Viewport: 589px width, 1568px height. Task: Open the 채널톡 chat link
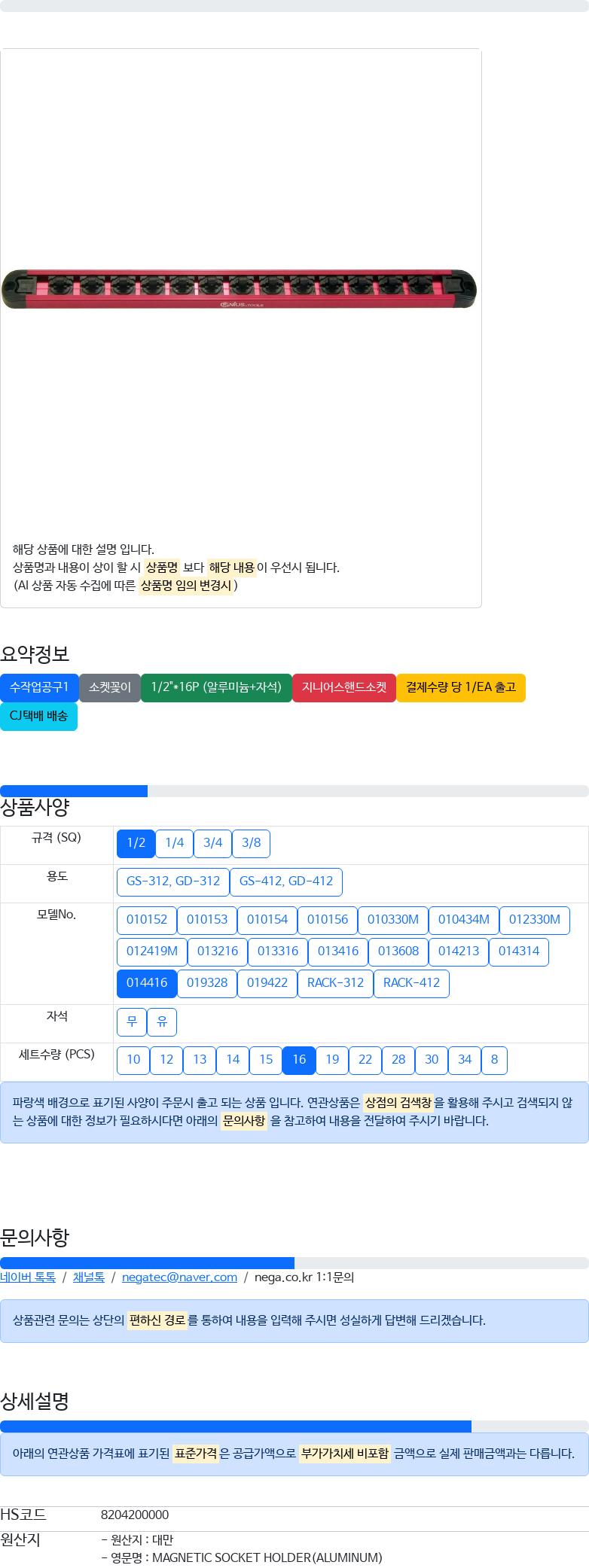click(89, 1277)
